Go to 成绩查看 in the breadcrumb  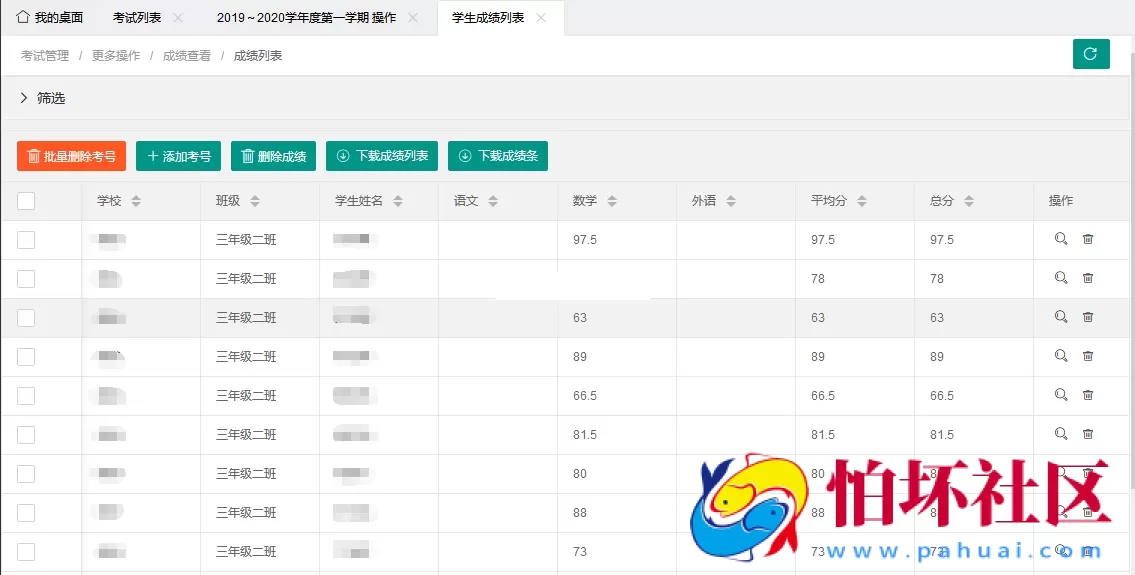[x=187, y=56]
